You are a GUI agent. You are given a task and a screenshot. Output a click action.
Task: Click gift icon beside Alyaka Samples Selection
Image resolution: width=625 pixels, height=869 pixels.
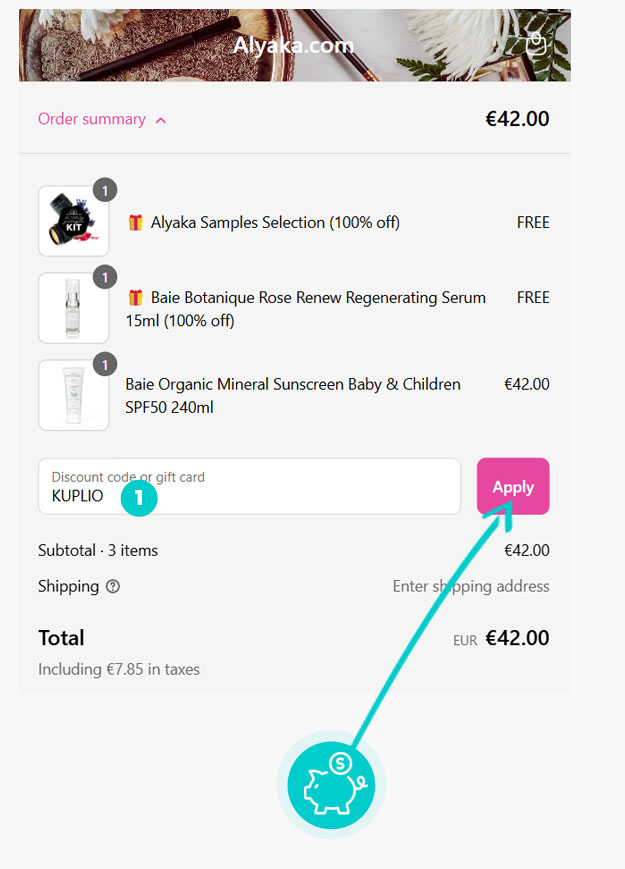(x=135, y=223)
